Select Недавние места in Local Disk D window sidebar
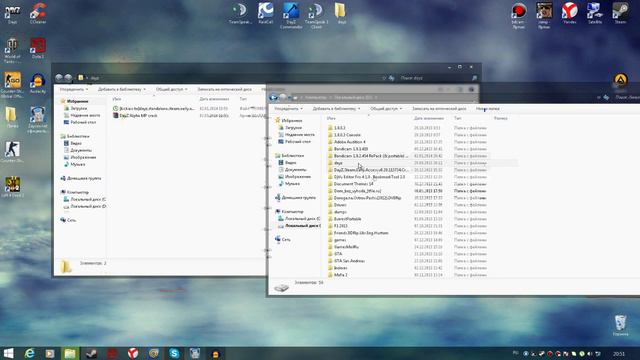This screenshot has width=640, height=360. pos(296,134)
